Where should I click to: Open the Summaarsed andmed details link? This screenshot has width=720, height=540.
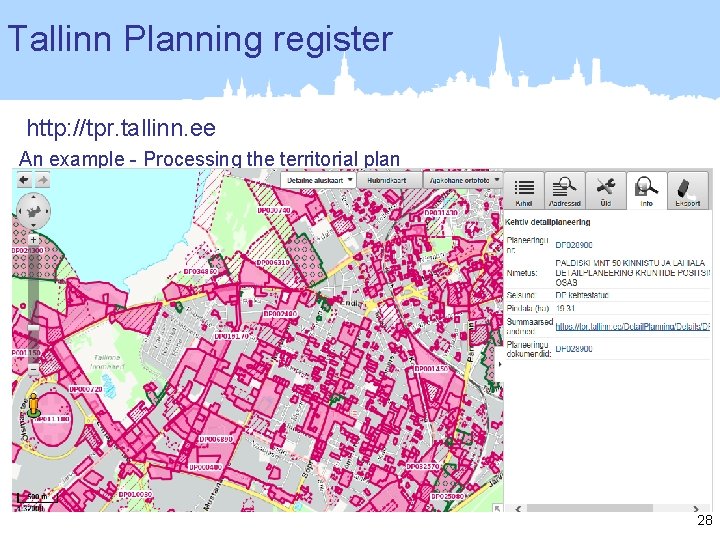click(633, 326)
